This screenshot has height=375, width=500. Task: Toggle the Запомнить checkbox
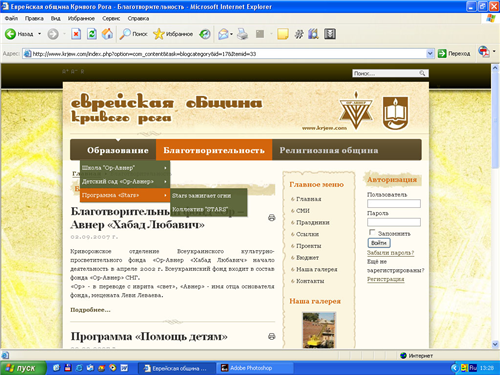point(372,232)
